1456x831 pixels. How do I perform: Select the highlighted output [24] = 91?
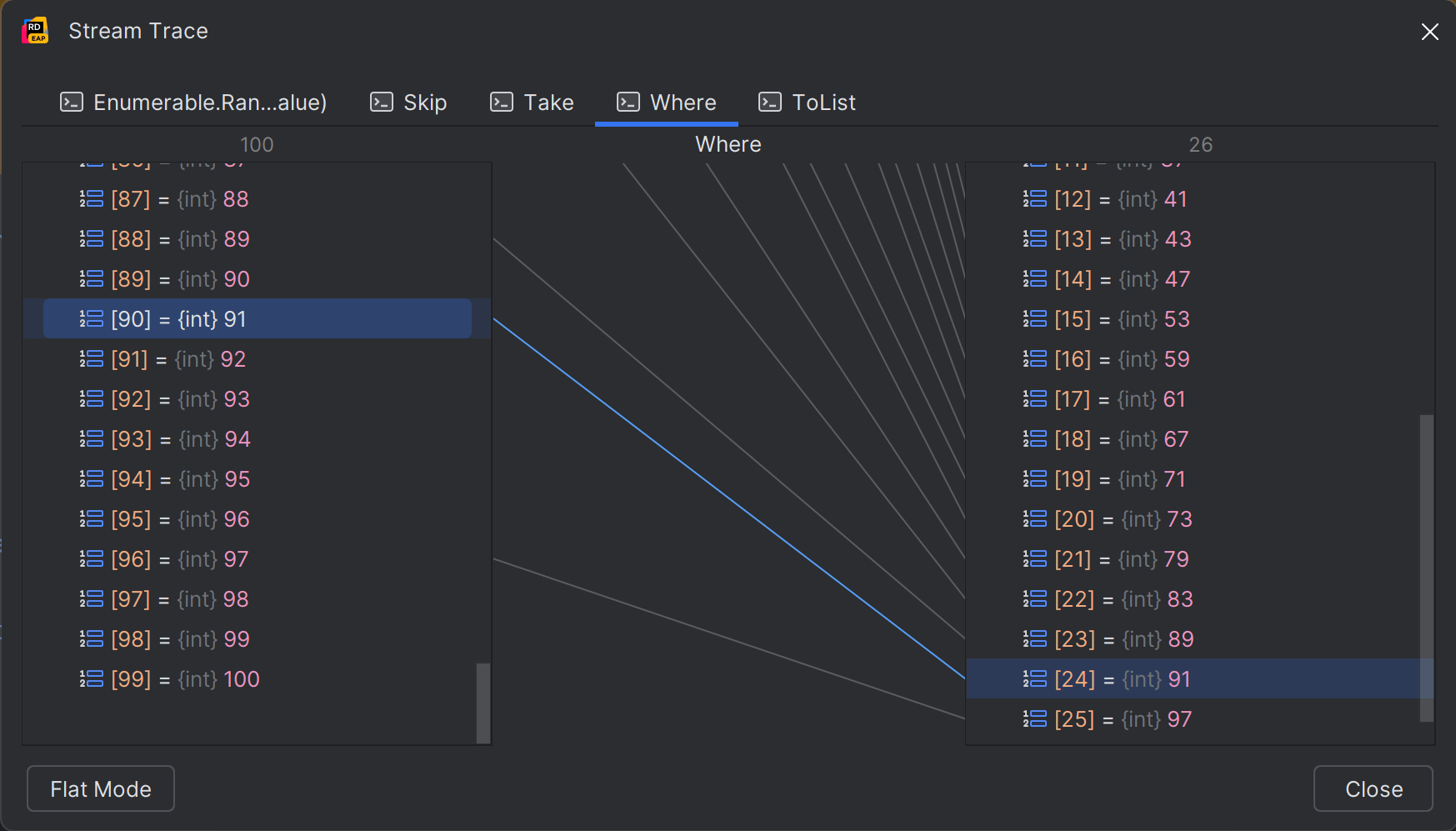point(1122,679)
